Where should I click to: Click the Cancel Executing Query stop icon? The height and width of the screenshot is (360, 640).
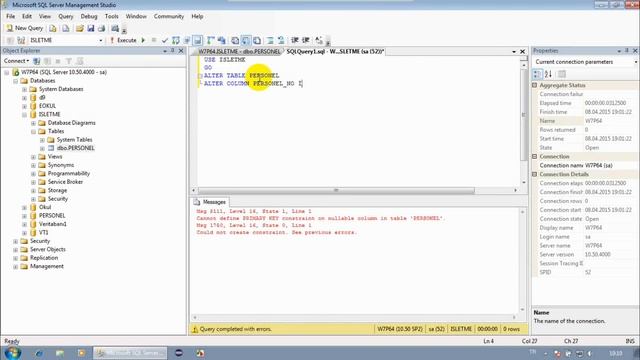click(154, 40)
